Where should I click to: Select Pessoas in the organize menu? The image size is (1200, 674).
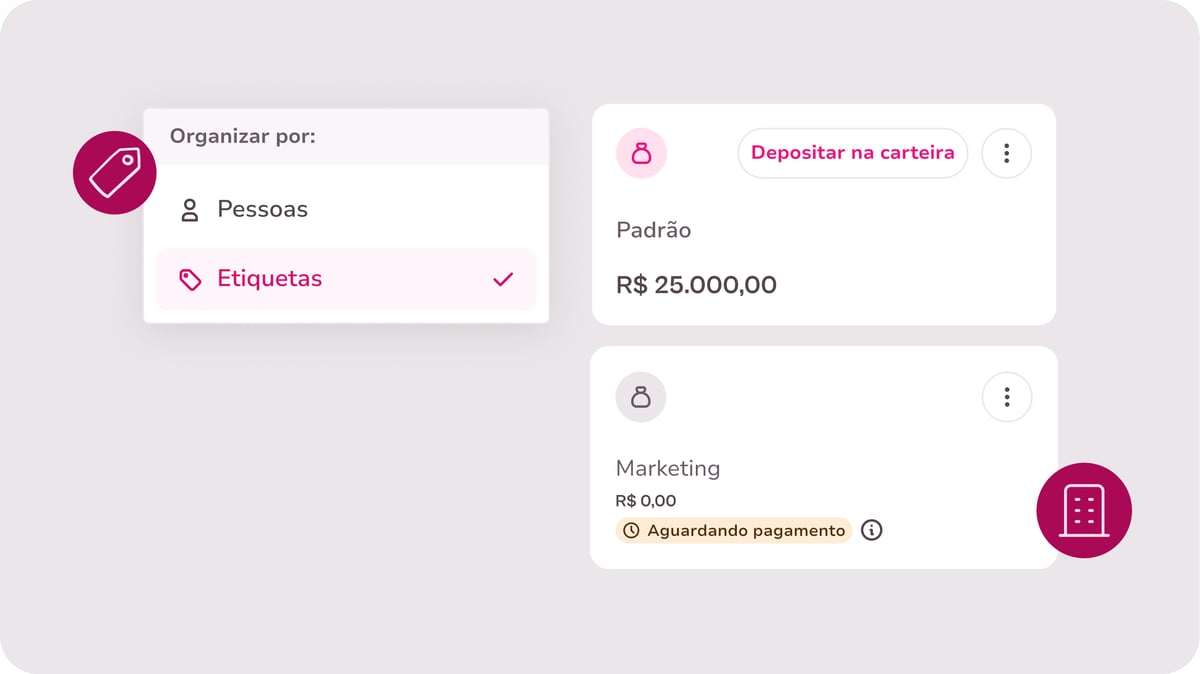point(346,210)
